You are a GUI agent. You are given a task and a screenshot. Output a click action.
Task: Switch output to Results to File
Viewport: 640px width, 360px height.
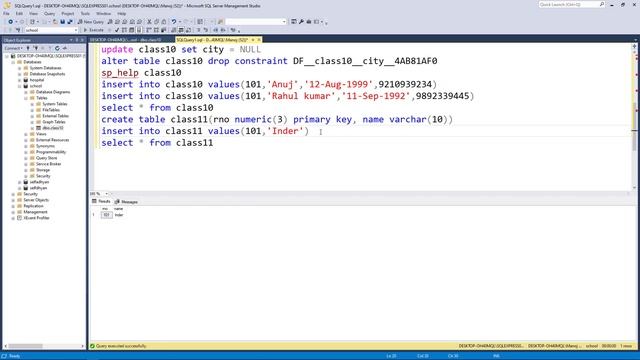click(x=189, y=30)
